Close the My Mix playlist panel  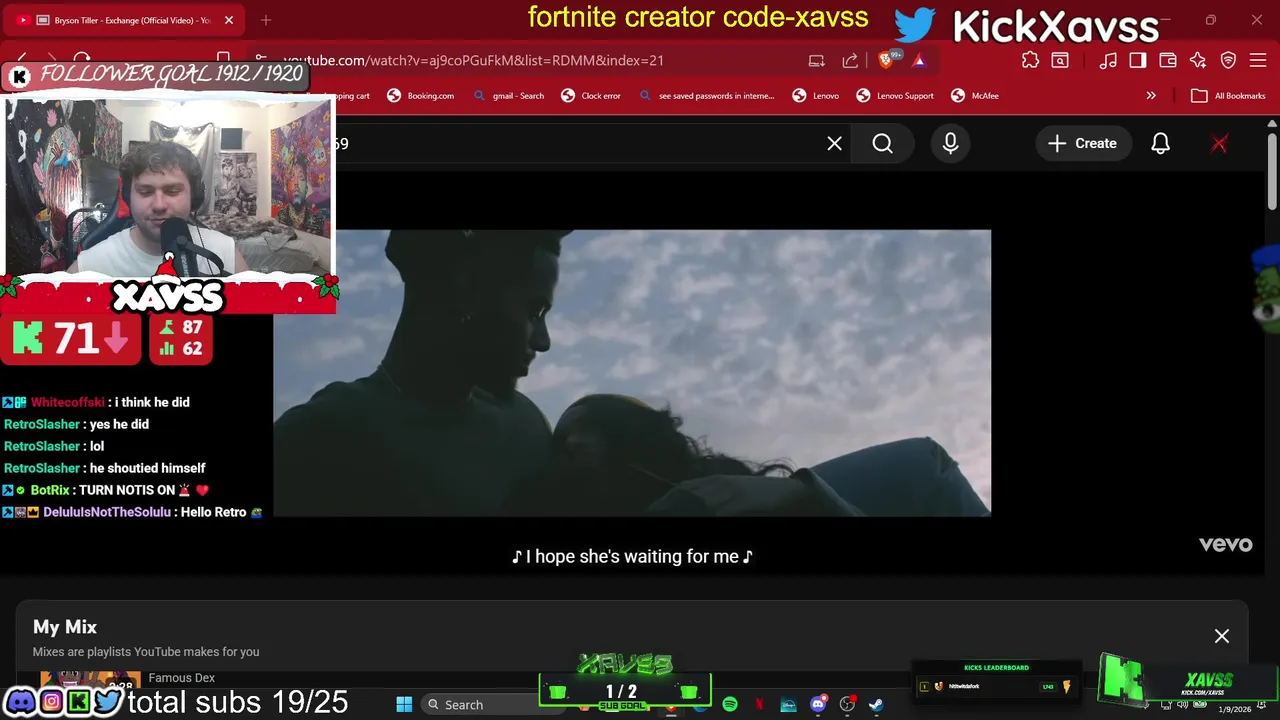pos(1222,636)
